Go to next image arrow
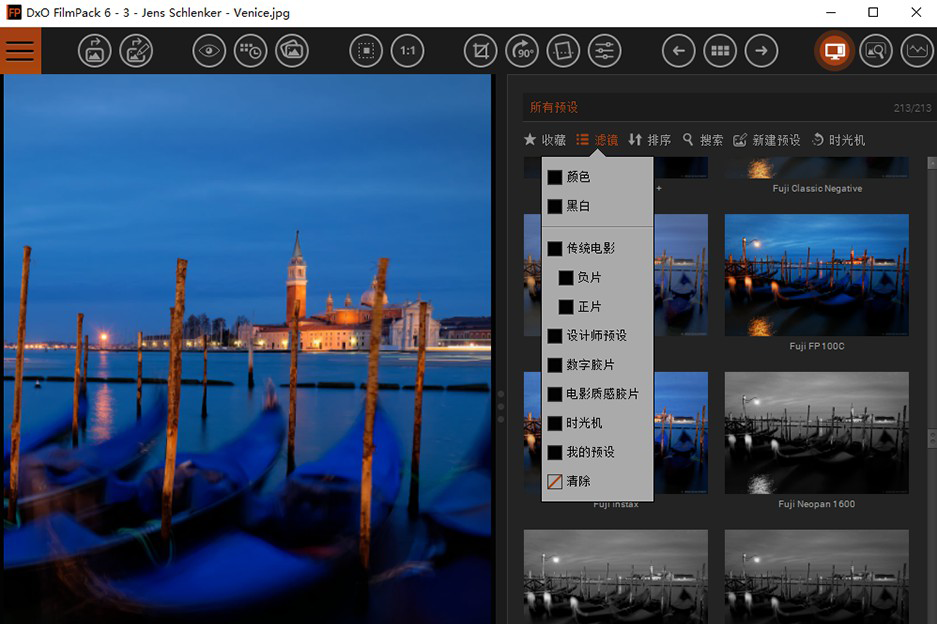Screen dimensions: 937x624 click(761, 51)
